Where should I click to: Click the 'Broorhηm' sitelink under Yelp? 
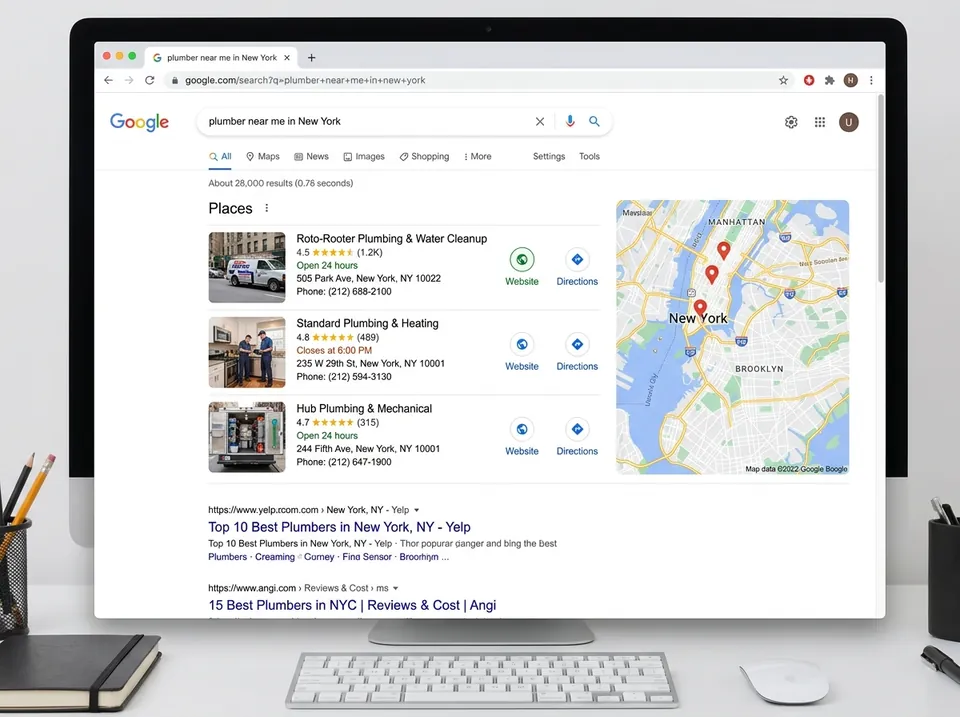click(419, 557)
